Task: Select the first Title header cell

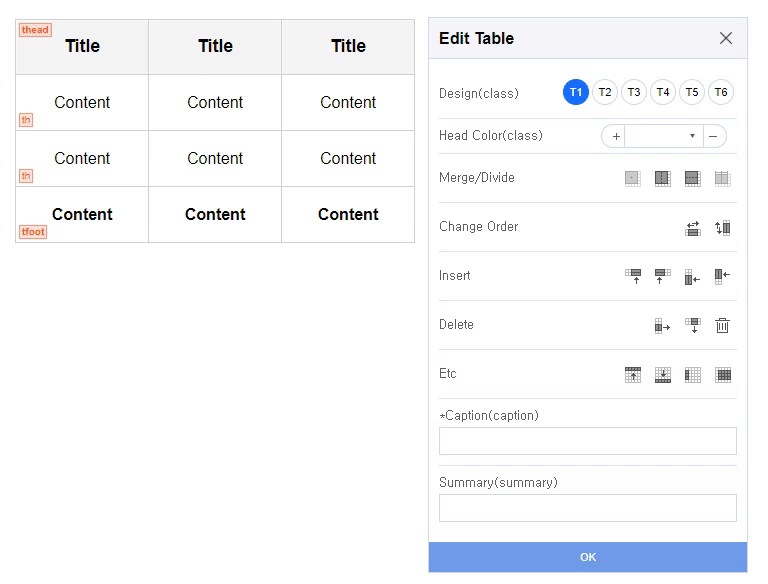Action: click(x=82, y=46)
